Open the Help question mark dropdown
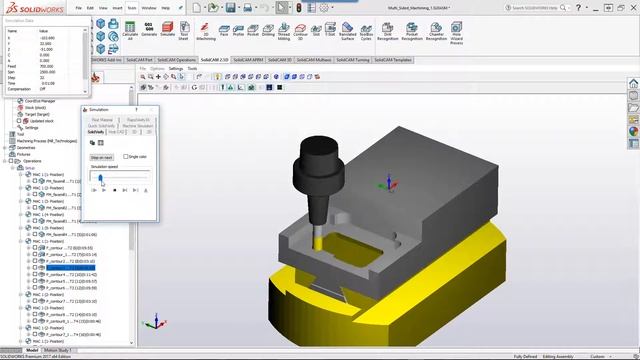This screenshot has height=360, width=640. point(587,8)
